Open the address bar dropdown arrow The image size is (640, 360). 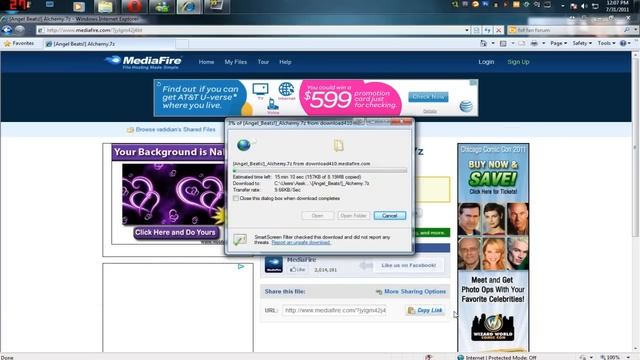pos(467,30)
